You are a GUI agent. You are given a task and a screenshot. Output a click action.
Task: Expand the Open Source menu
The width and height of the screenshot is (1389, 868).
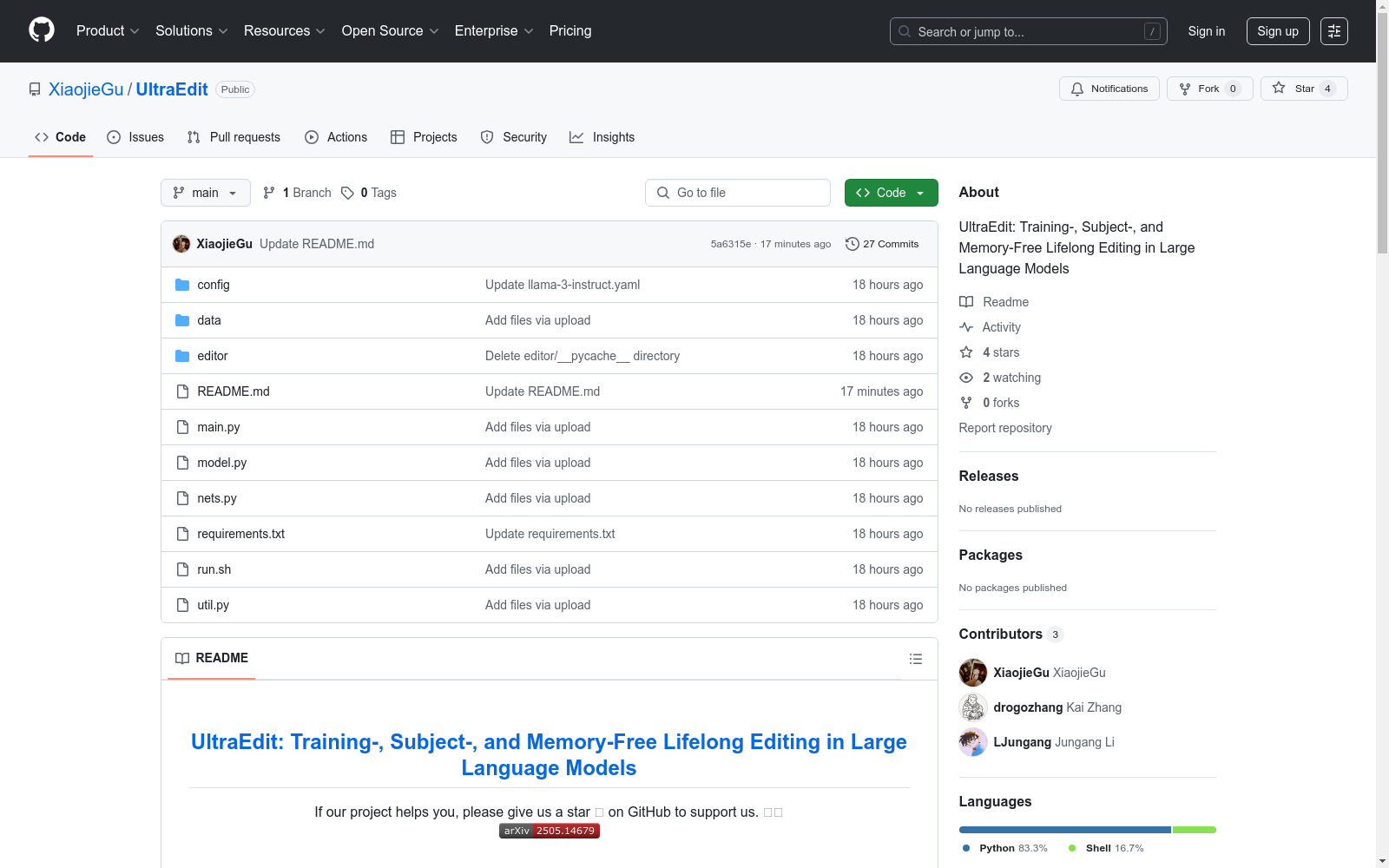tap(391, 31)
